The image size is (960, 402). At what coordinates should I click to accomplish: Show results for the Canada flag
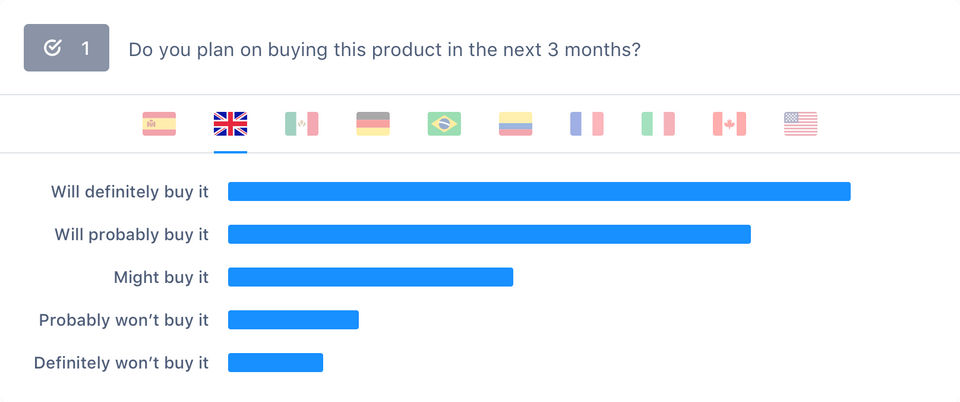coord(730,124)
